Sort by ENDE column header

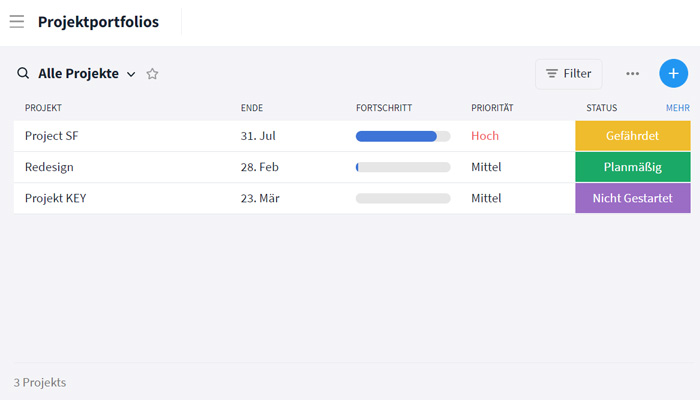(252, 108)
